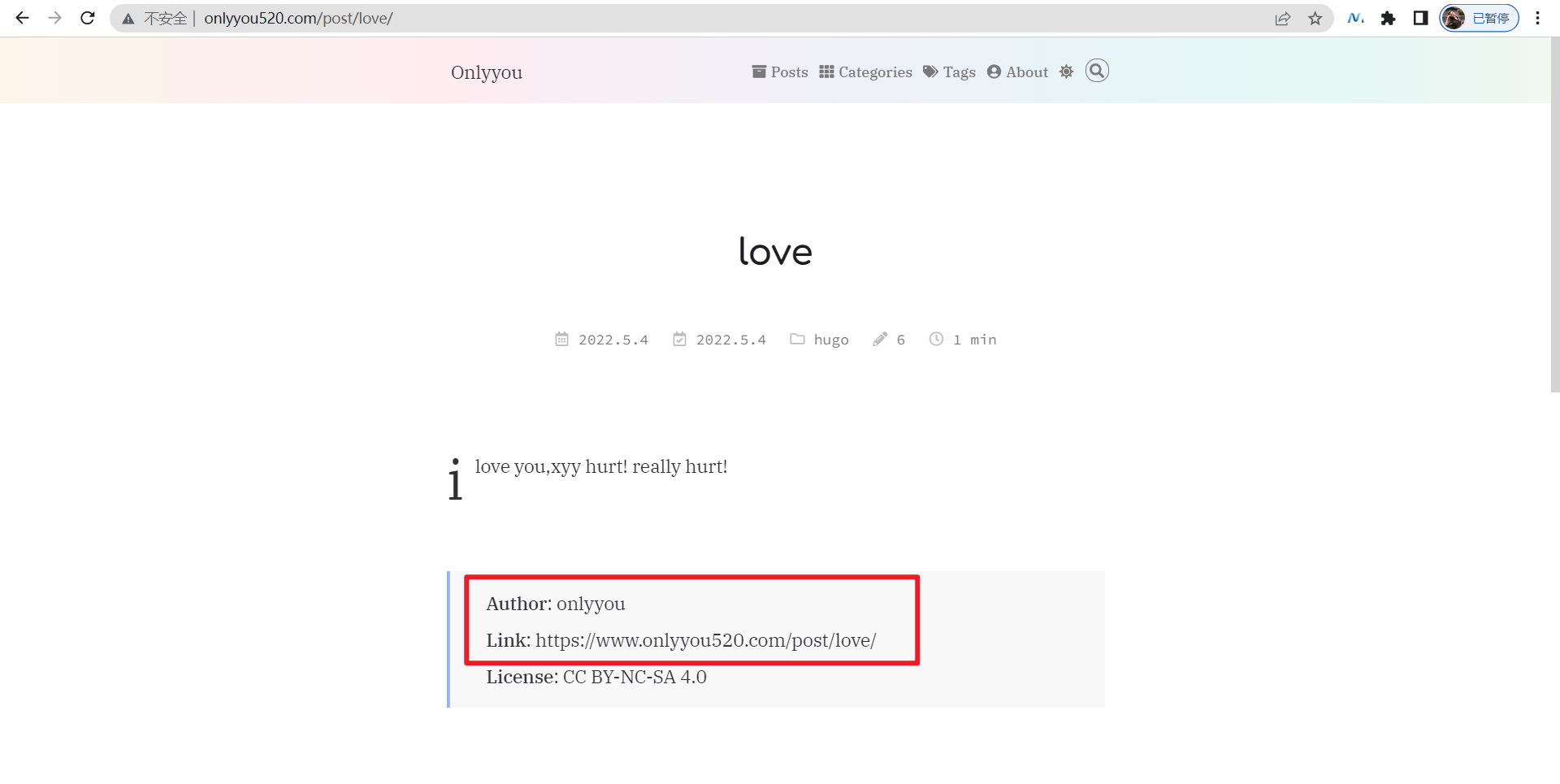Open the site search magnifier
Image resolution: width=1560 pixels, height=784 pixels.
1097,71
